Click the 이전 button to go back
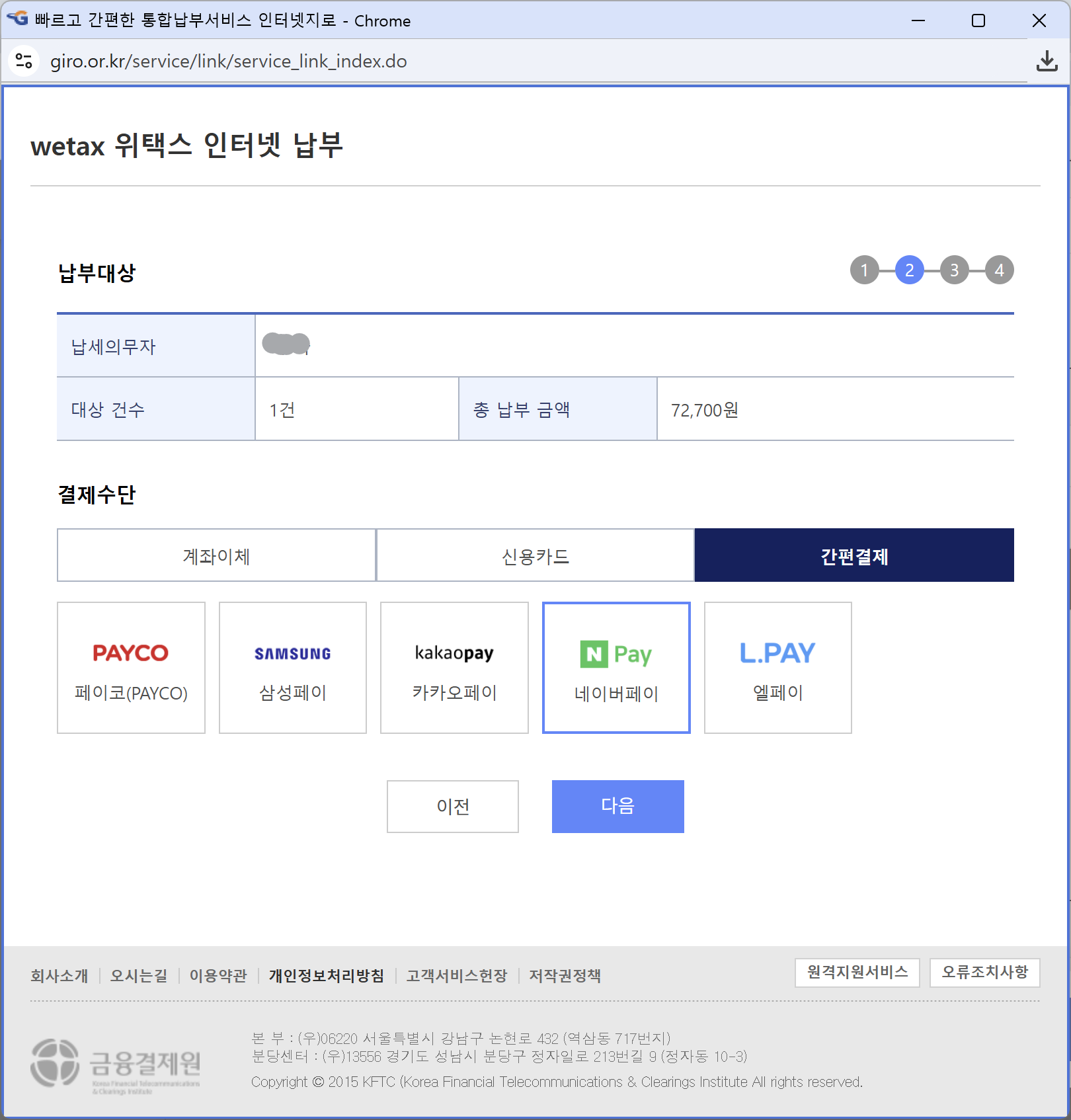 pyautogui.click(x=452, y=806)
